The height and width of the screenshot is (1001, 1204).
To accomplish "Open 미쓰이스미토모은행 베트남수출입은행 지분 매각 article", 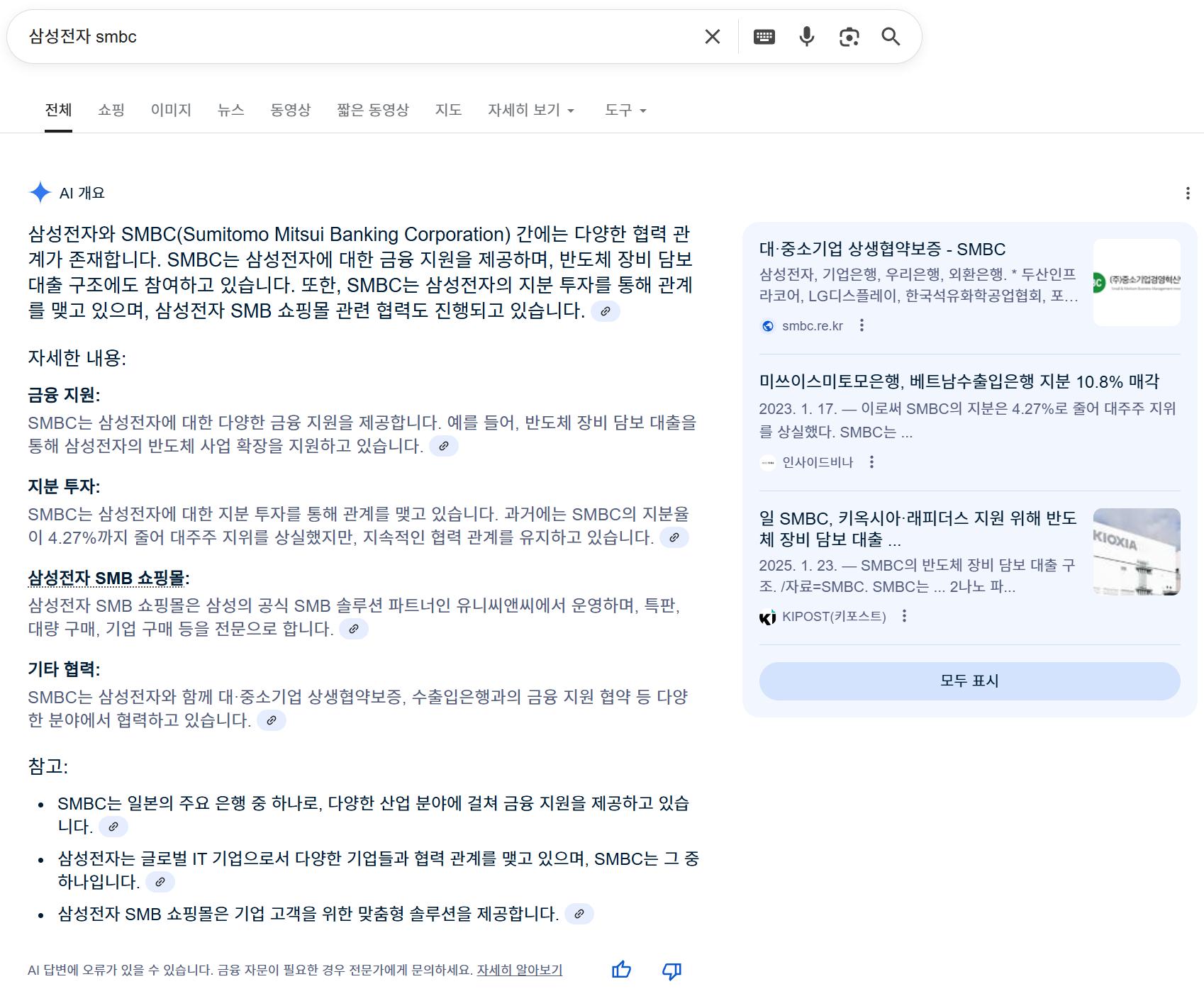I will pos(959,382).
